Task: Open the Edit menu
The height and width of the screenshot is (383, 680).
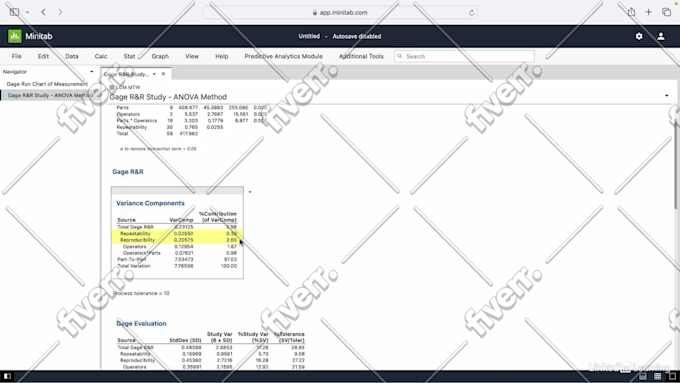Action: click(x=43, y=56)
